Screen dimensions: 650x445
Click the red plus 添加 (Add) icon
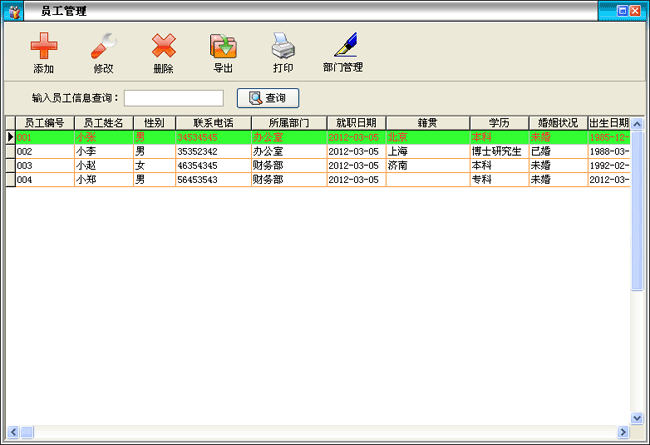pos(43,47)
